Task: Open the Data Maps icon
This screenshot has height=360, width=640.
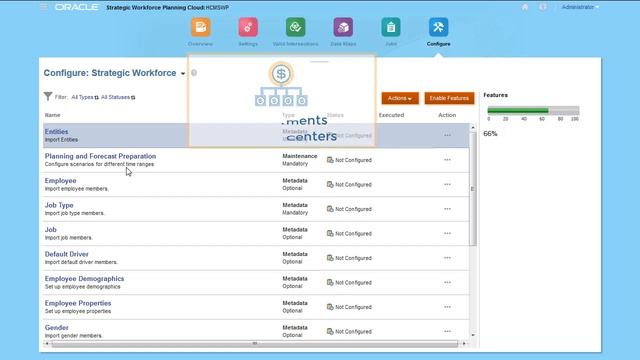Action: click(x=343, y=27)
